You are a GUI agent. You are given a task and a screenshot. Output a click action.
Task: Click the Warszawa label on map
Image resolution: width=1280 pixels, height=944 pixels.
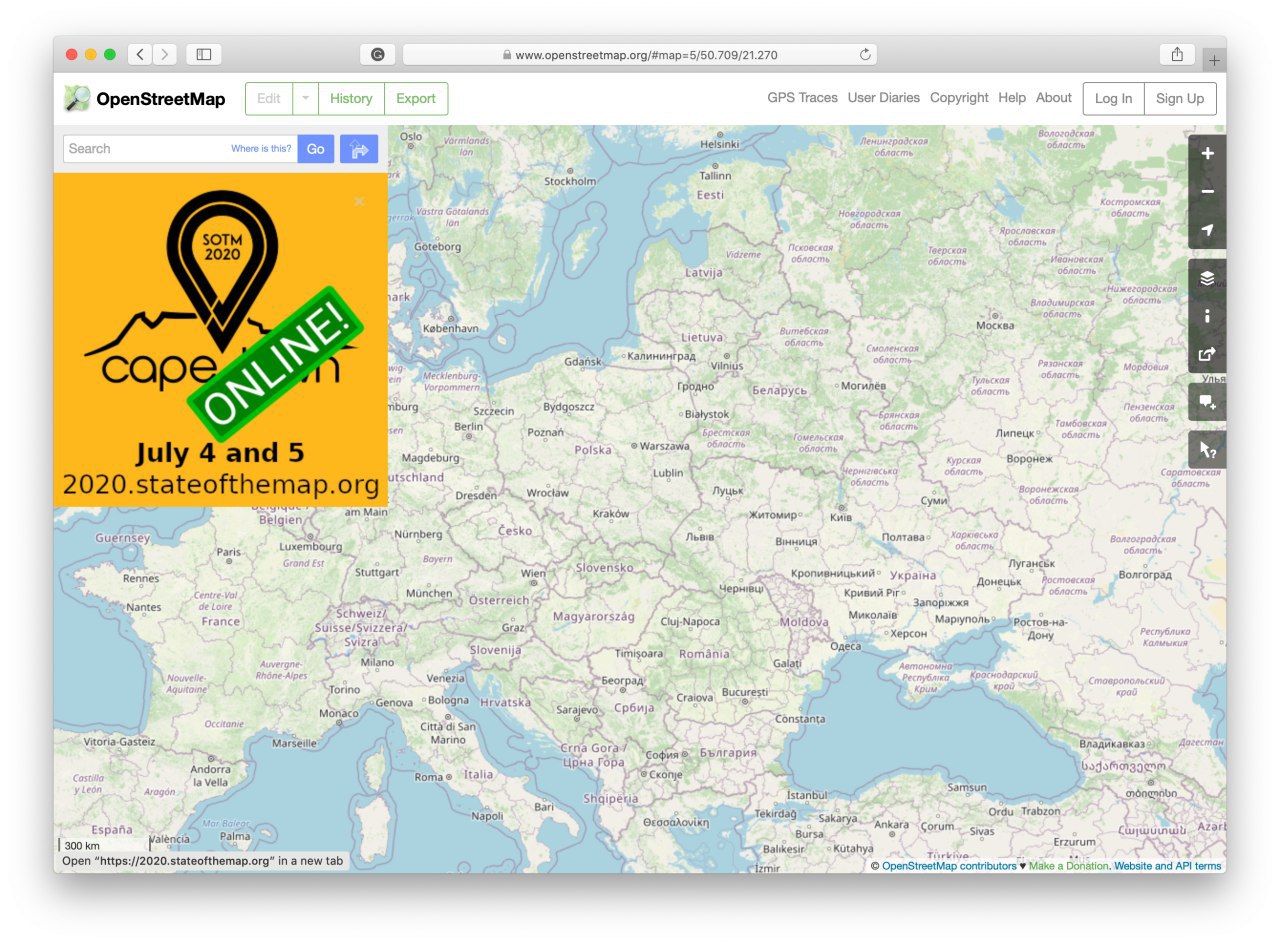(x=664, y=446)
